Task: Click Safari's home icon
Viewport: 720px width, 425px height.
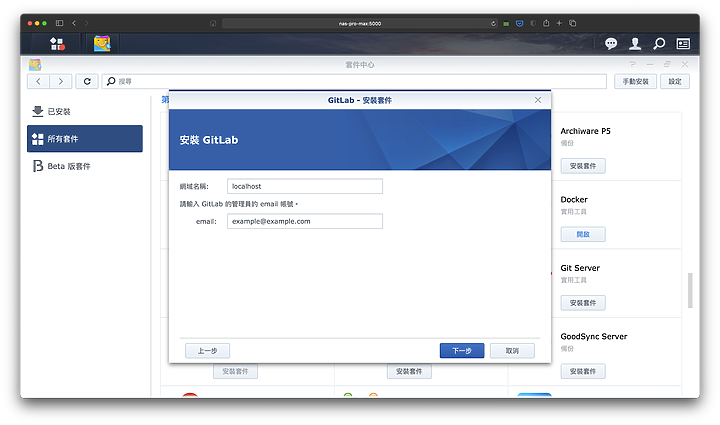Action: point(213,23)
